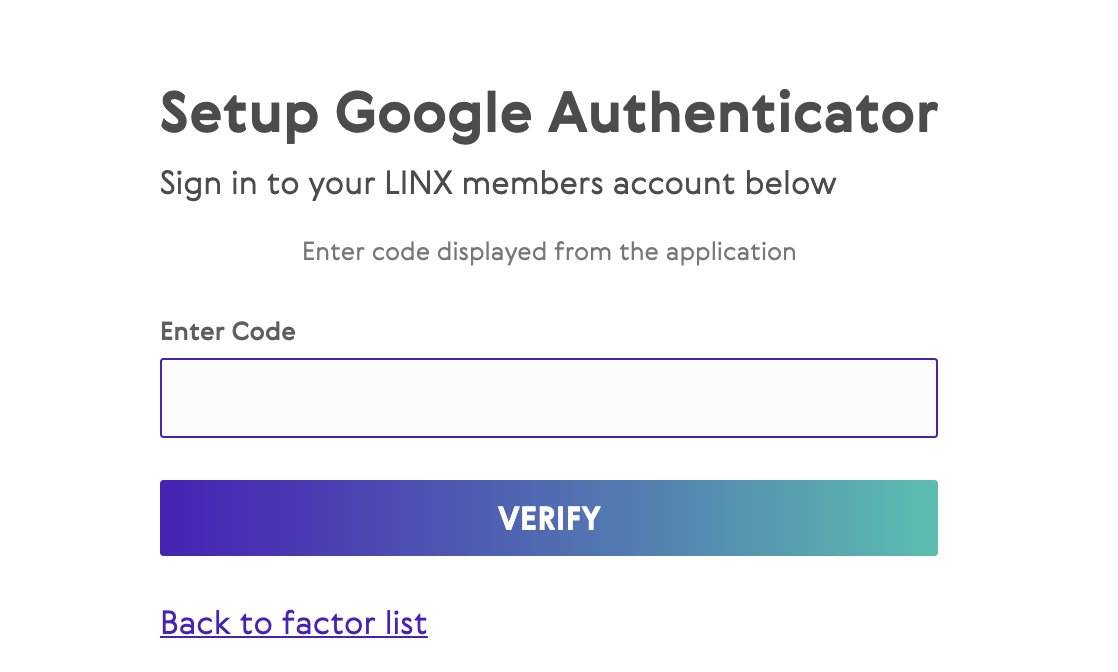Click the instruction line under the subtitle
The image size is (1118, 672).
(549, 252)
